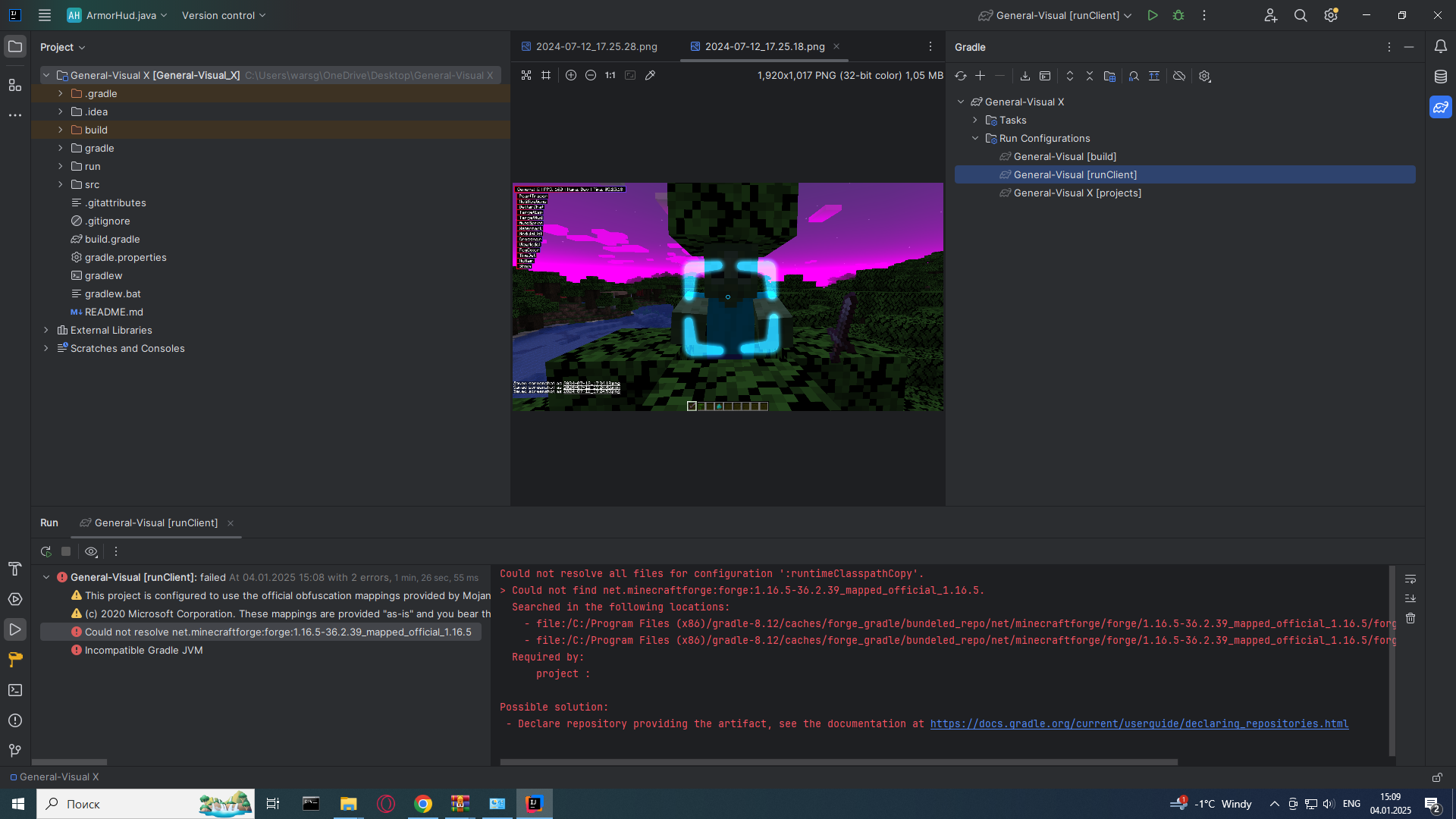Expand the build folder
1456x819 pixels.
pyautogui.click(x=61, y=130)
